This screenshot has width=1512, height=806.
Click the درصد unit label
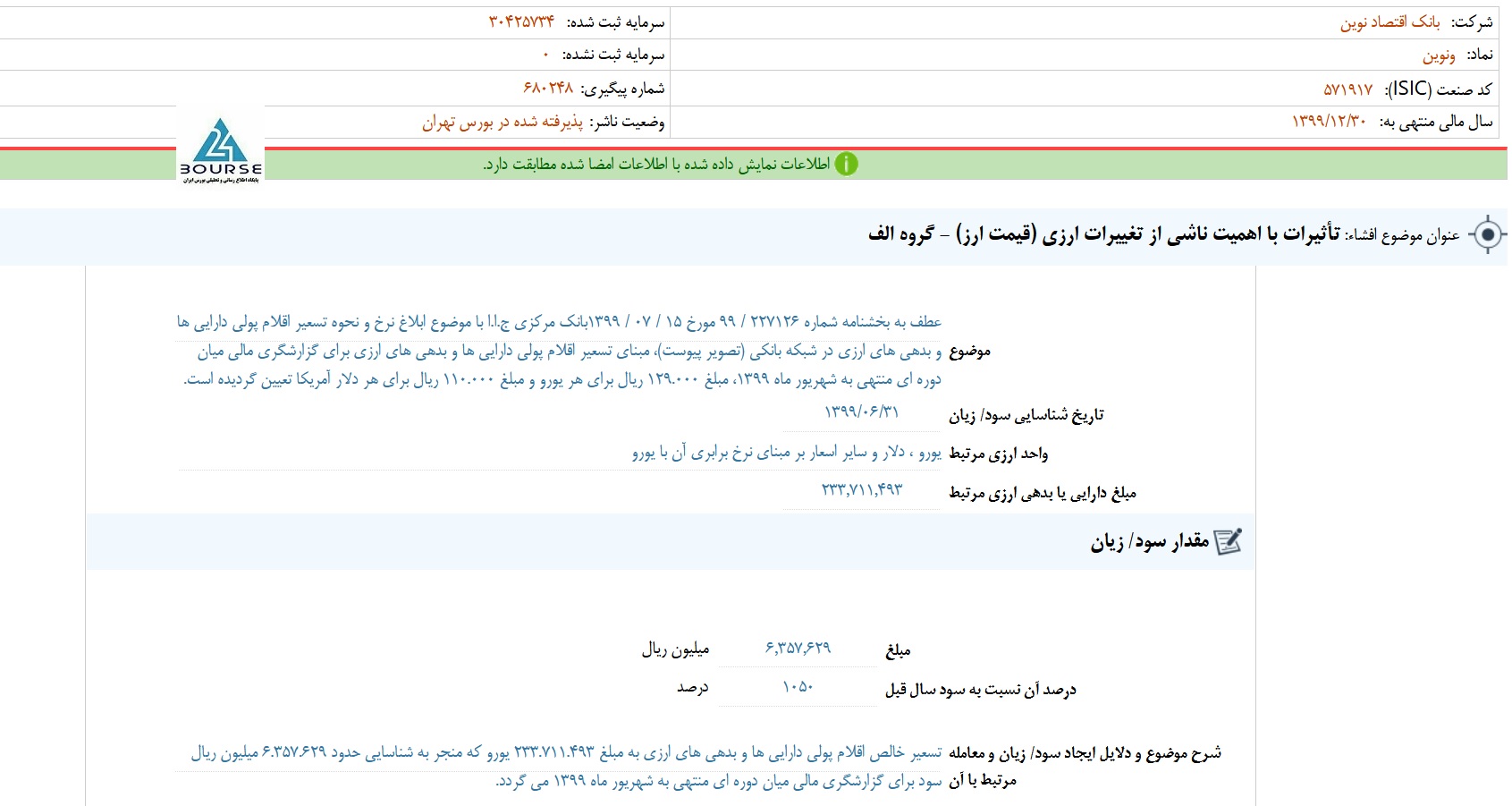[x=692, y=688]
